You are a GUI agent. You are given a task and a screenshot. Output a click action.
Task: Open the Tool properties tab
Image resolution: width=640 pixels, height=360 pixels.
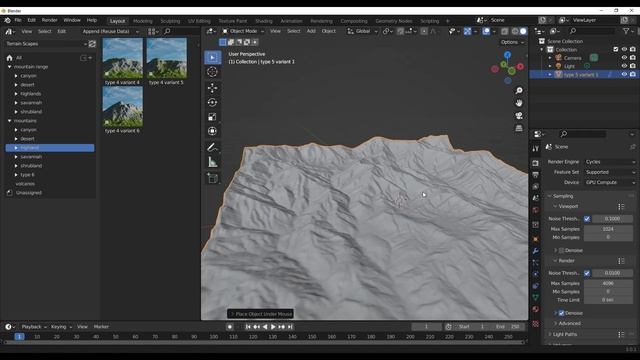pyautogui.click(x=536, y=149)
